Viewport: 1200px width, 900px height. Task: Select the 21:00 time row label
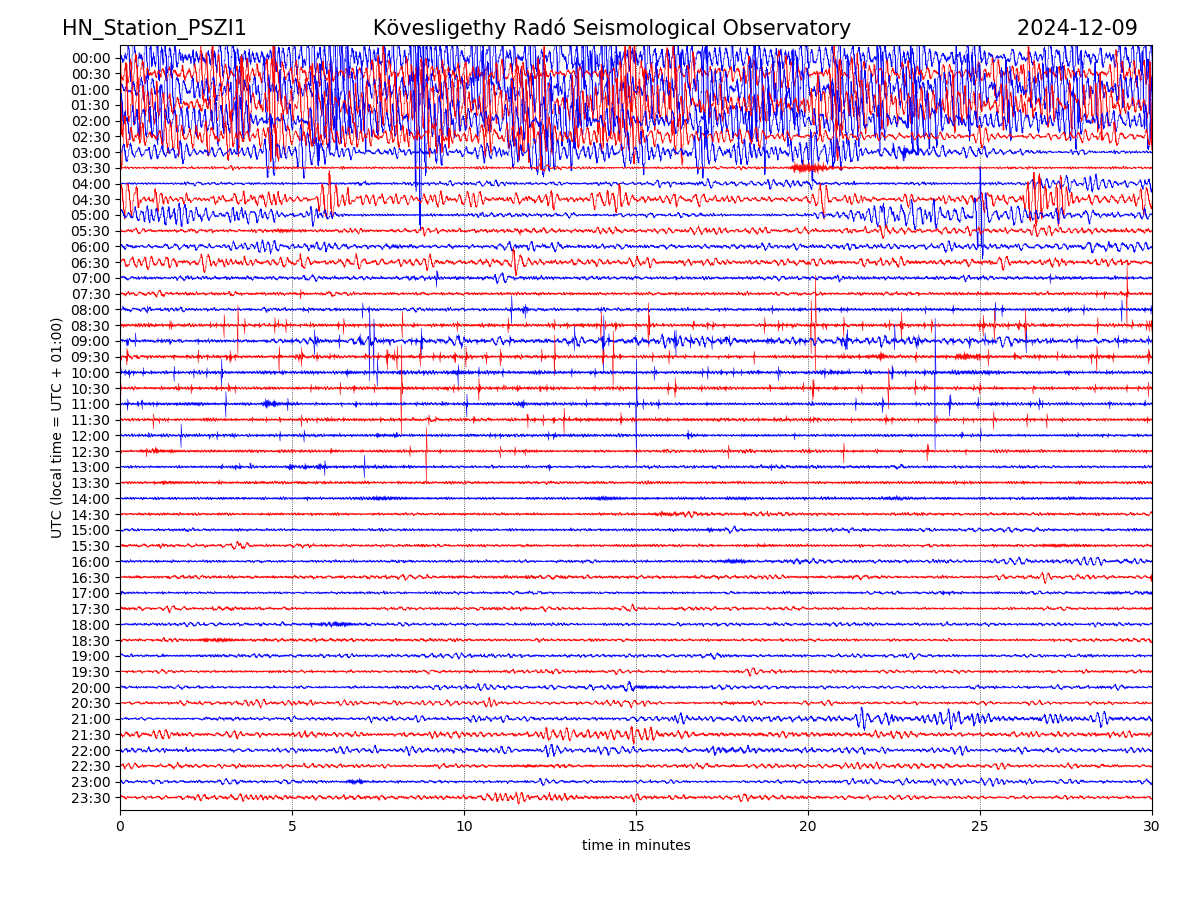[x=91, y=719]
